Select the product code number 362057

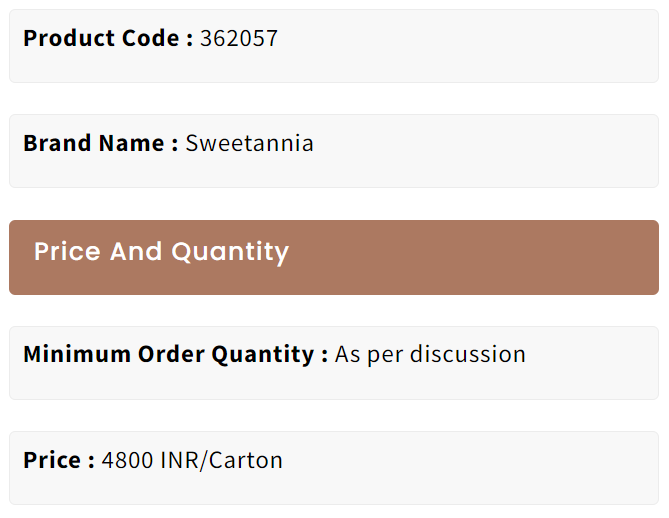(239, 38)
